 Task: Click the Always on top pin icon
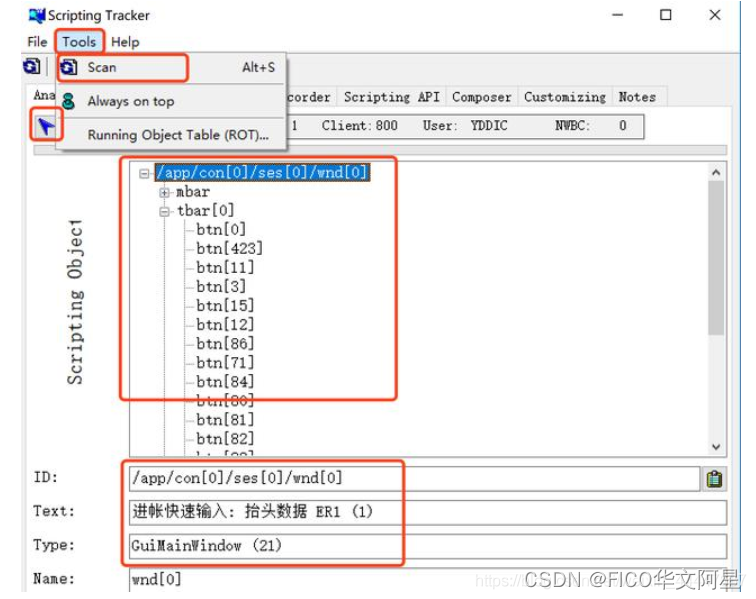tap(69, 101)
